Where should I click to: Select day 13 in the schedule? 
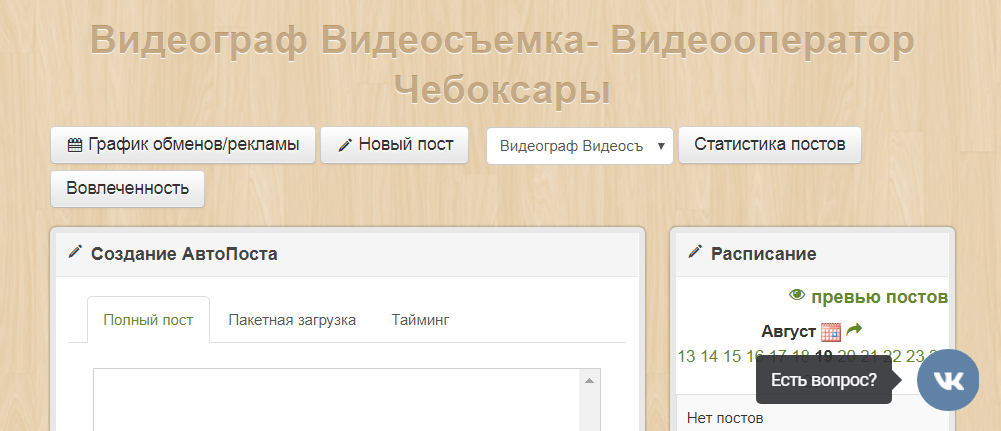pyautogui.click(x=686, y=356)
